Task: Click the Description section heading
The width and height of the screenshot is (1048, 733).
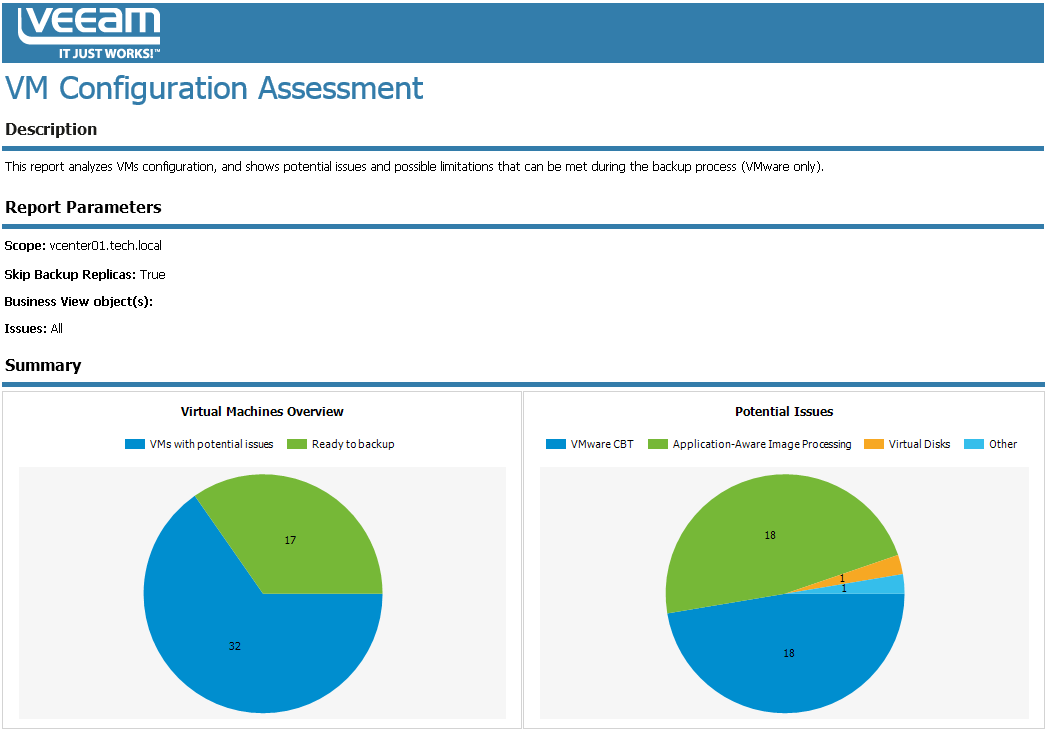Action: 51,129
